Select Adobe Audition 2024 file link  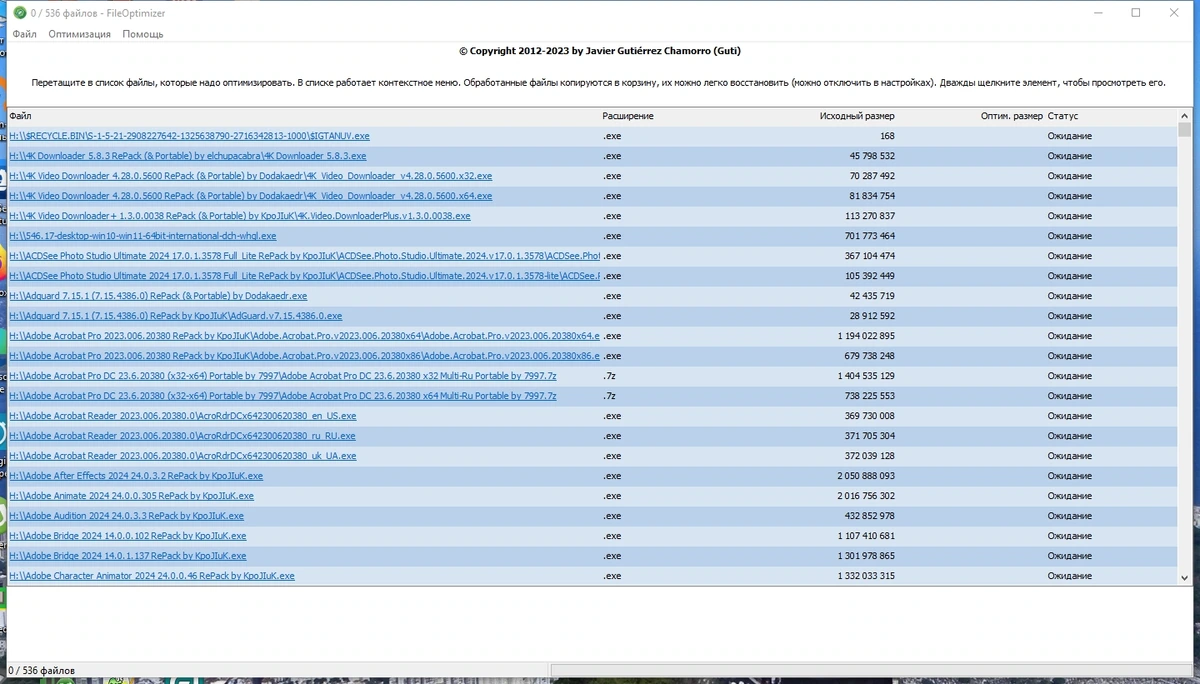(x=126, y=516)
